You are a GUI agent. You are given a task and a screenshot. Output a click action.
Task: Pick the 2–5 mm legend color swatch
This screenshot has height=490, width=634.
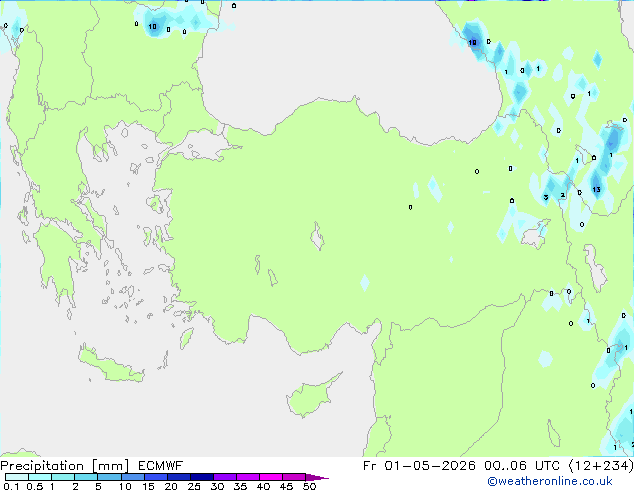tap(86, 477)
